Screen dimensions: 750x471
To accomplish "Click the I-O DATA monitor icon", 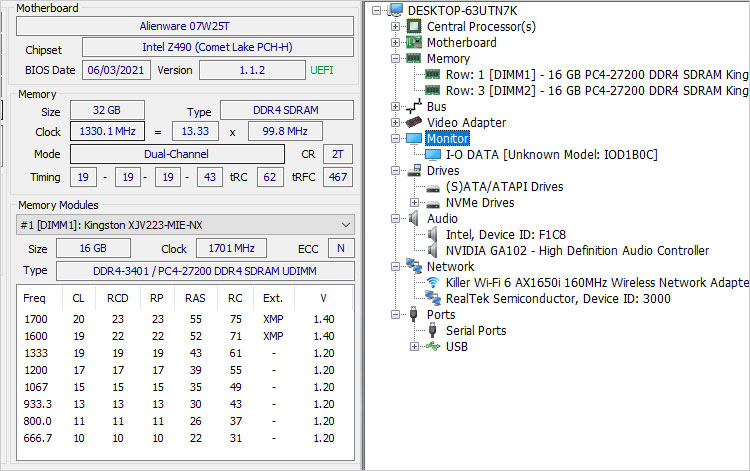I will 432,154.
